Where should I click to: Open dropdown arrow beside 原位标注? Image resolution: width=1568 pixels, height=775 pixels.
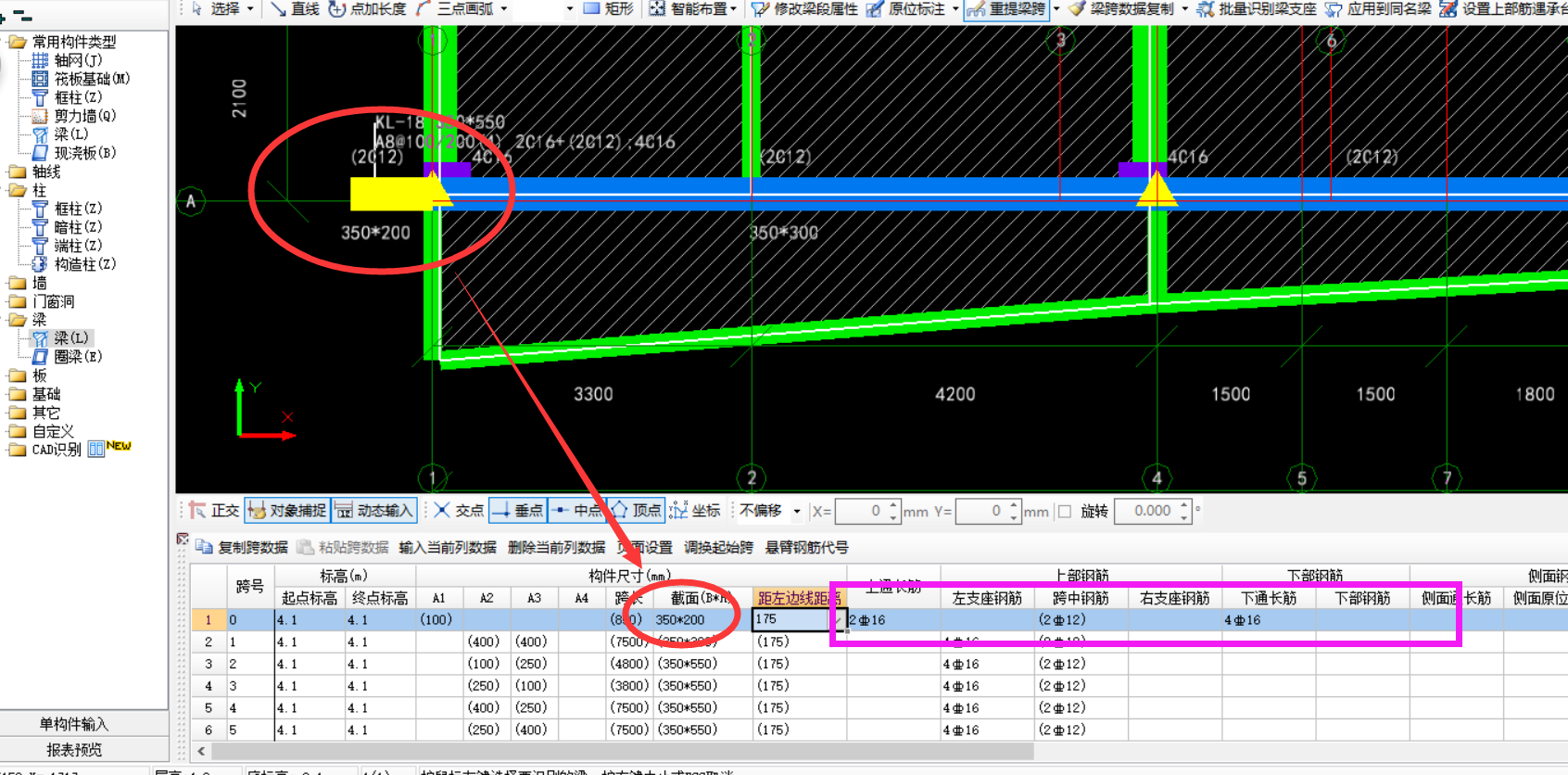955,8
